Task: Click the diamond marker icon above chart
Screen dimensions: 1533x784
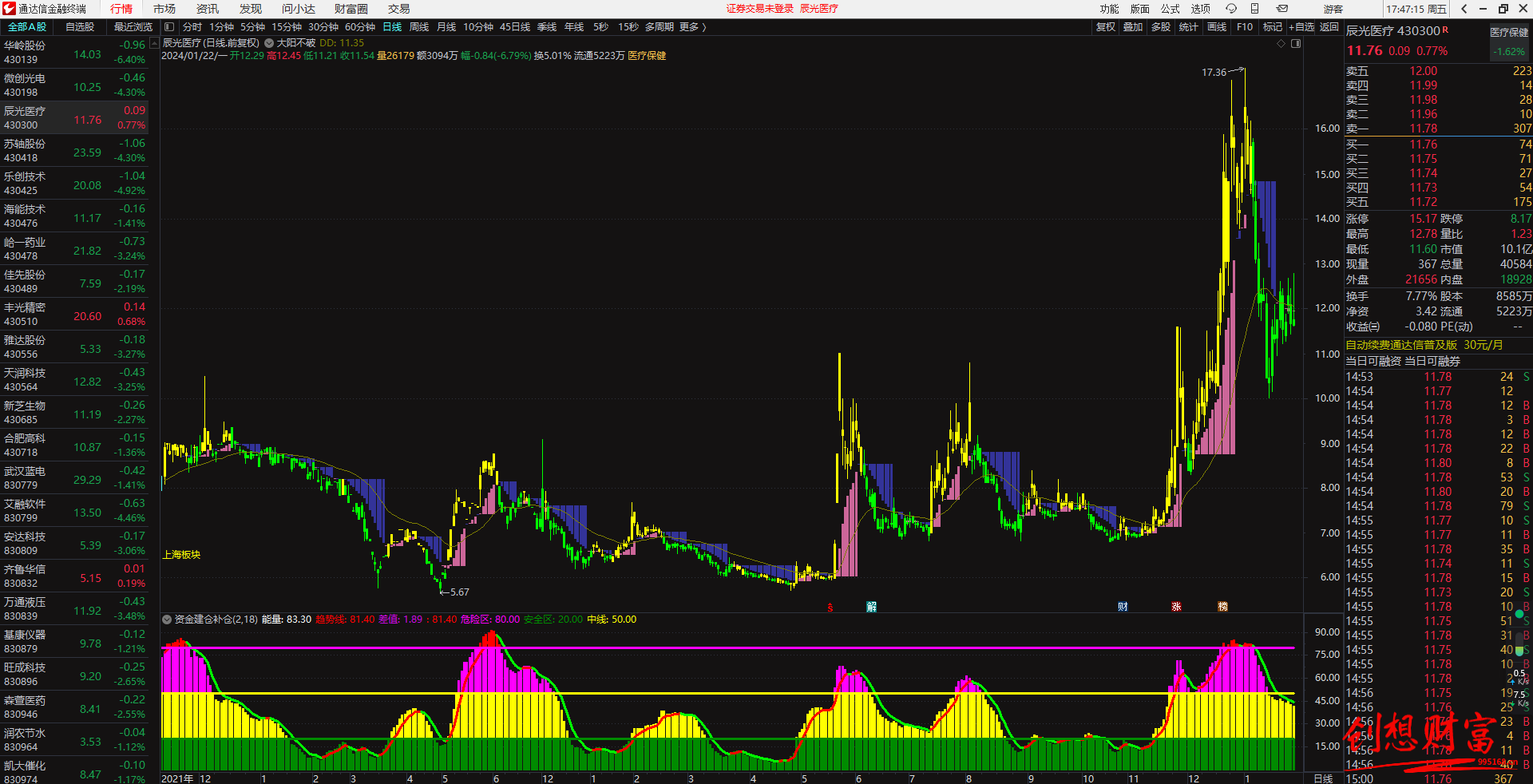Action: pos(1281,43)
